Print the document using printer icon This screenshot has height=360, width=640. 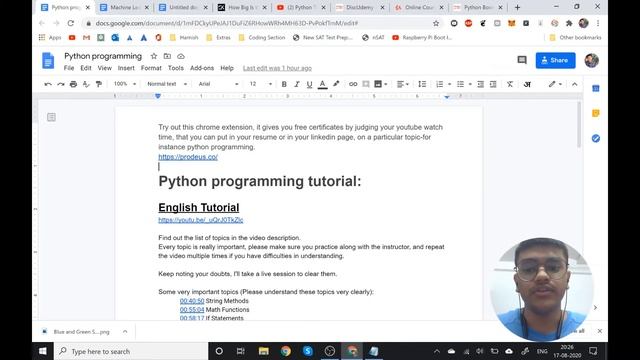(x=73, y=84)
